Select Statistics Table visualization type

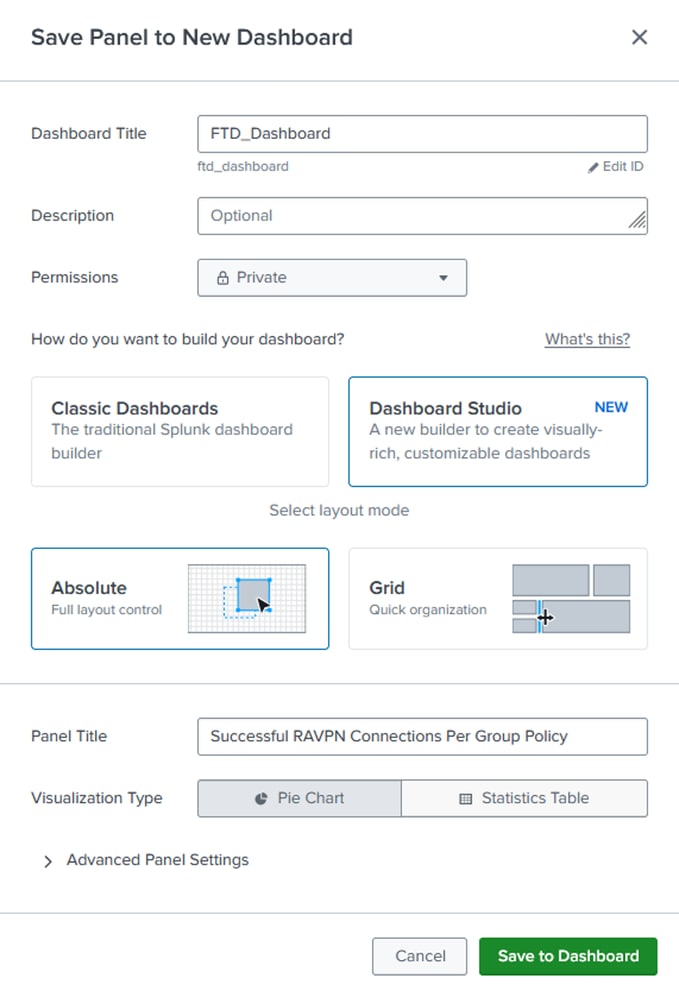tap(524, 798)
